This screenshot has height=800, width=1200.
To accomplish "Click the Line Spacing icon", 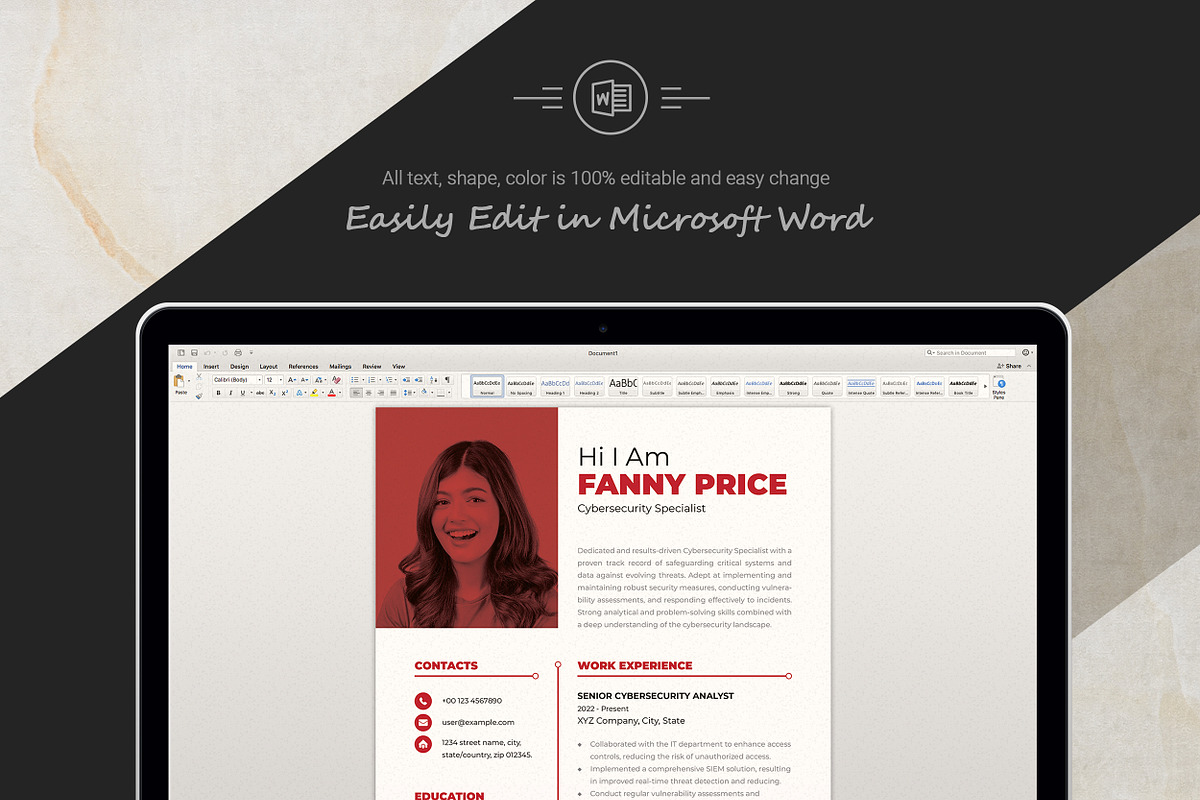I will (x=406, y=393).
